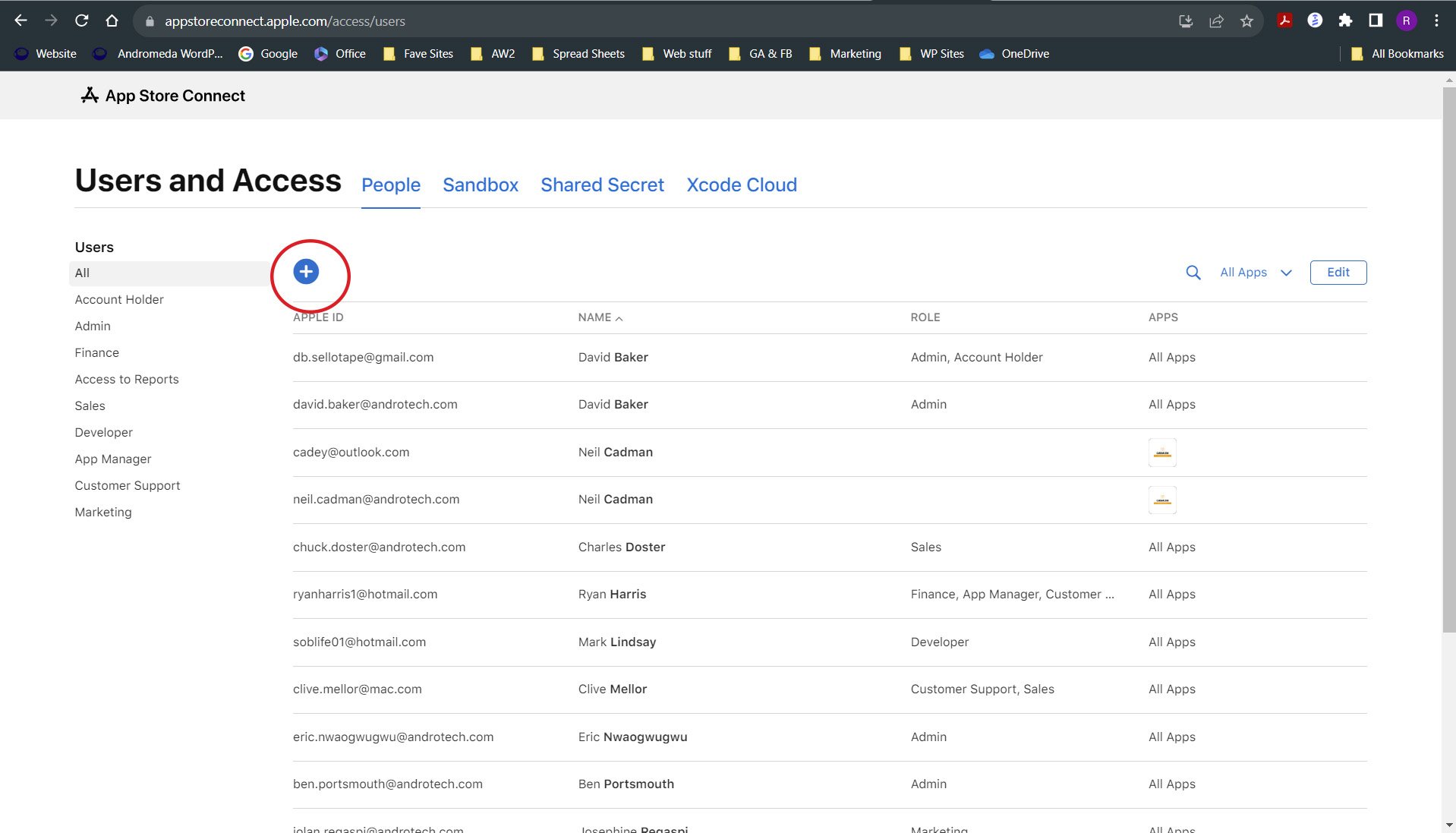Expand the All Apps filter dropdown
Image resolution: width=1456 pixels, height=833 pixels.
point(1256,273)
